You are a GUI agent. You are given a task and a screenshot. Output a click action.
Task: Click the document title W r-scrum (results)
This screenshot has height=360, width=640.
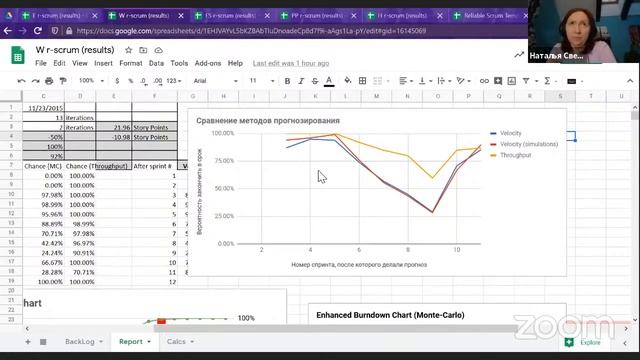[75, 50]
